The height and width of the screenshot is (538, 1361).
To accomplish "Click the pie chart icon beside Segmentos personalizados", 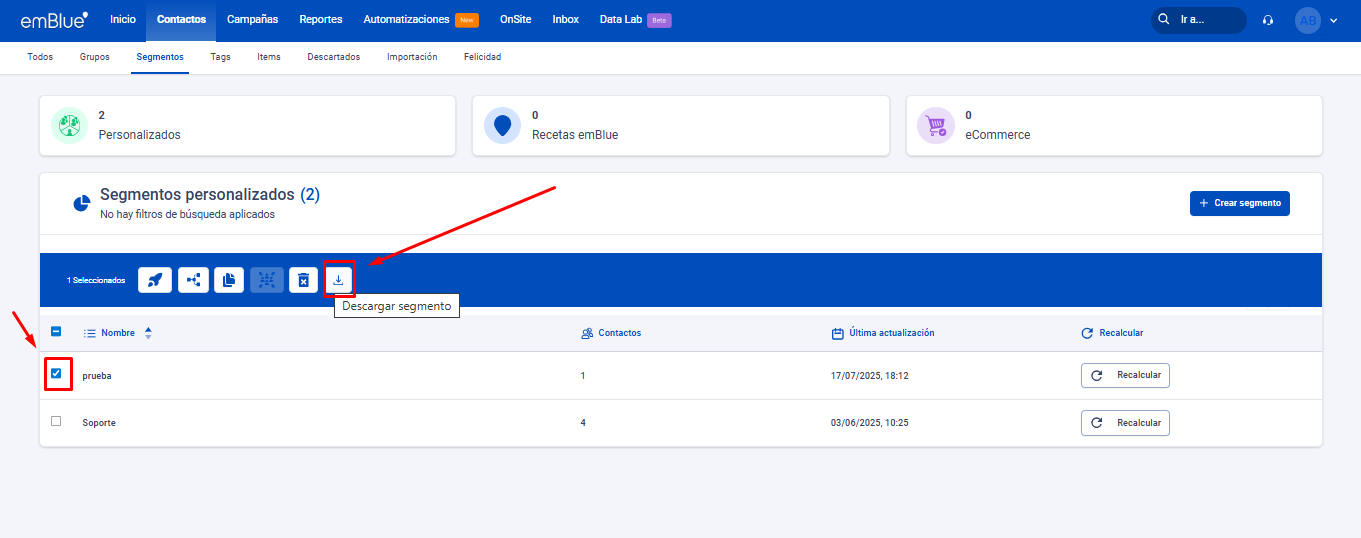I will point(82,204).
